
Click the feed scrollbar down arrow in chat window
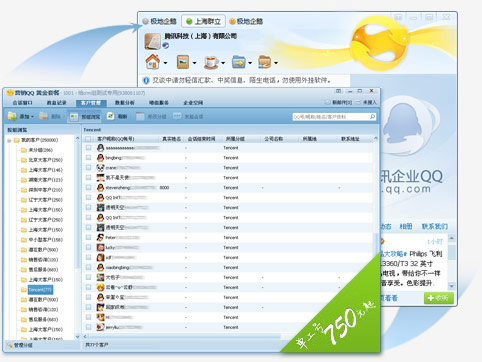pyautogui.click(x=452, y=286)
